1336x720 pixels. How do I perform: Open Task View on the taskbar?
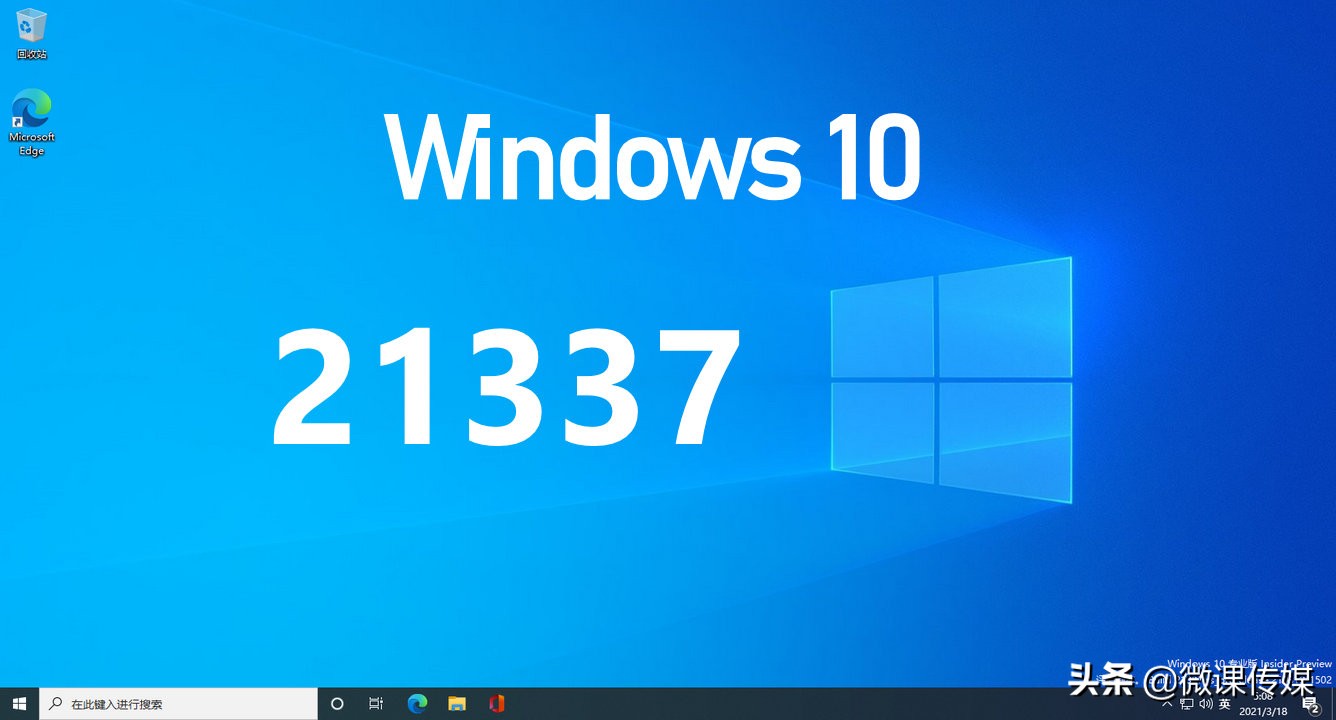click(376, 704)
